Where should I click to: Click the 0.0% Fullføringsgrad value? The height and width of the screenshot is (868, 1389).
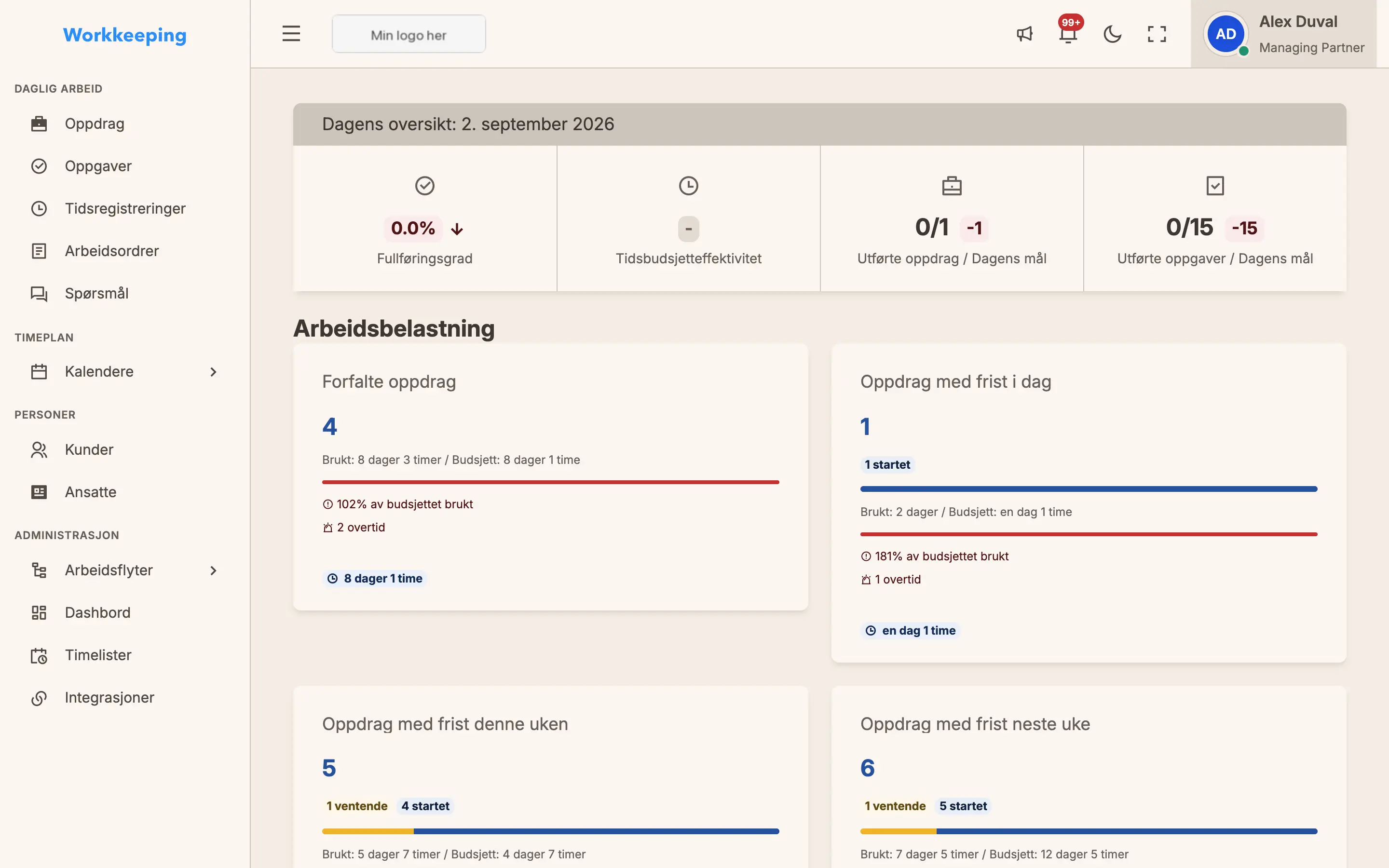point(413,228)
